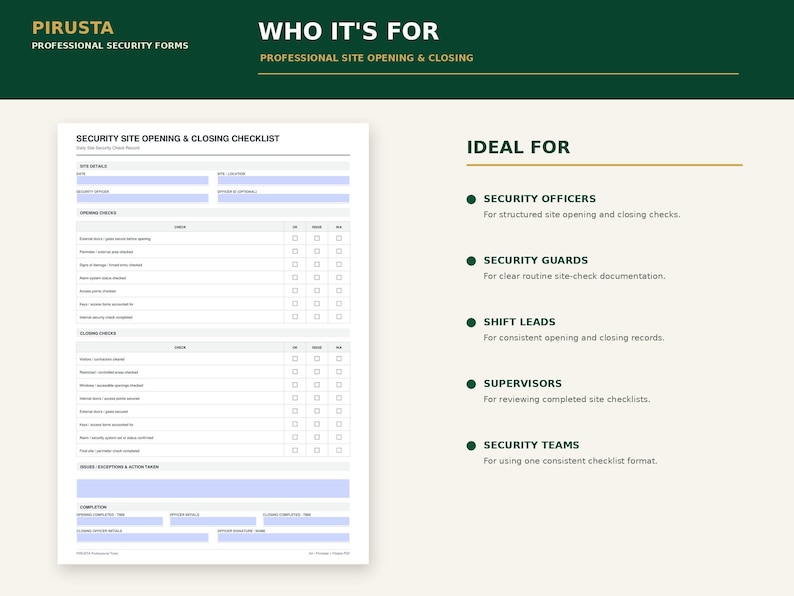Tick N/A for windows / accessible openings checked
The height and width of the screenshot is (596, 794).
pyautogui.click(x=339, y=385)
